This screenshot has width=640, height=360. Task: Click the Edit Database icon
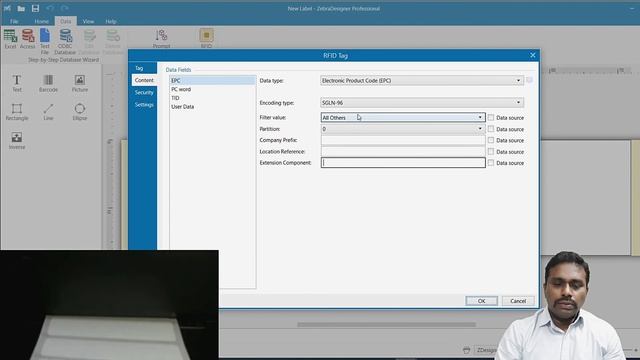[x=89, y=41]
